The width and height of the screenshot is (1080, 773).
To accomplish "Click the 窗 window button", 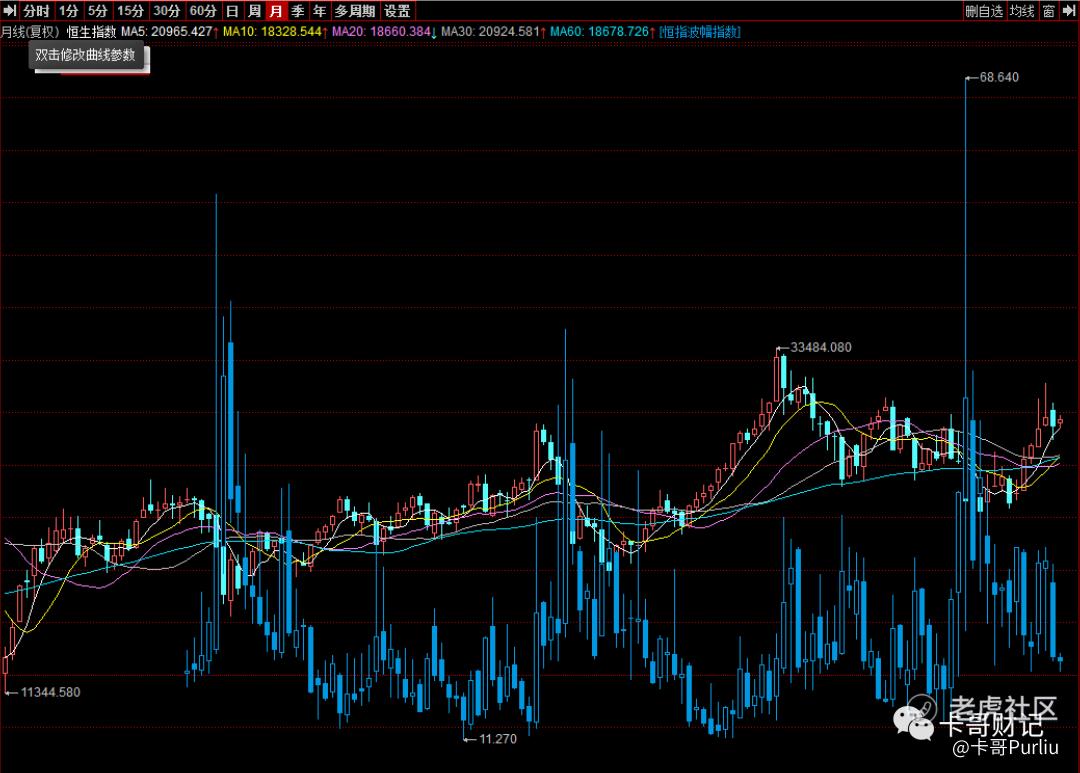I will coord(1048,10).
